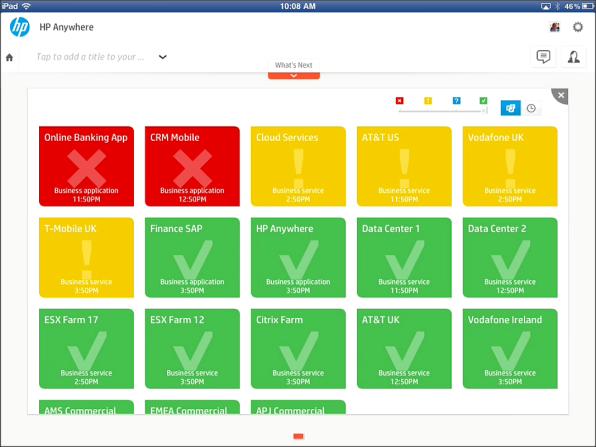596x447 pixels.
Task: Expand the What's Next orange tab
Action: [294, 76]
